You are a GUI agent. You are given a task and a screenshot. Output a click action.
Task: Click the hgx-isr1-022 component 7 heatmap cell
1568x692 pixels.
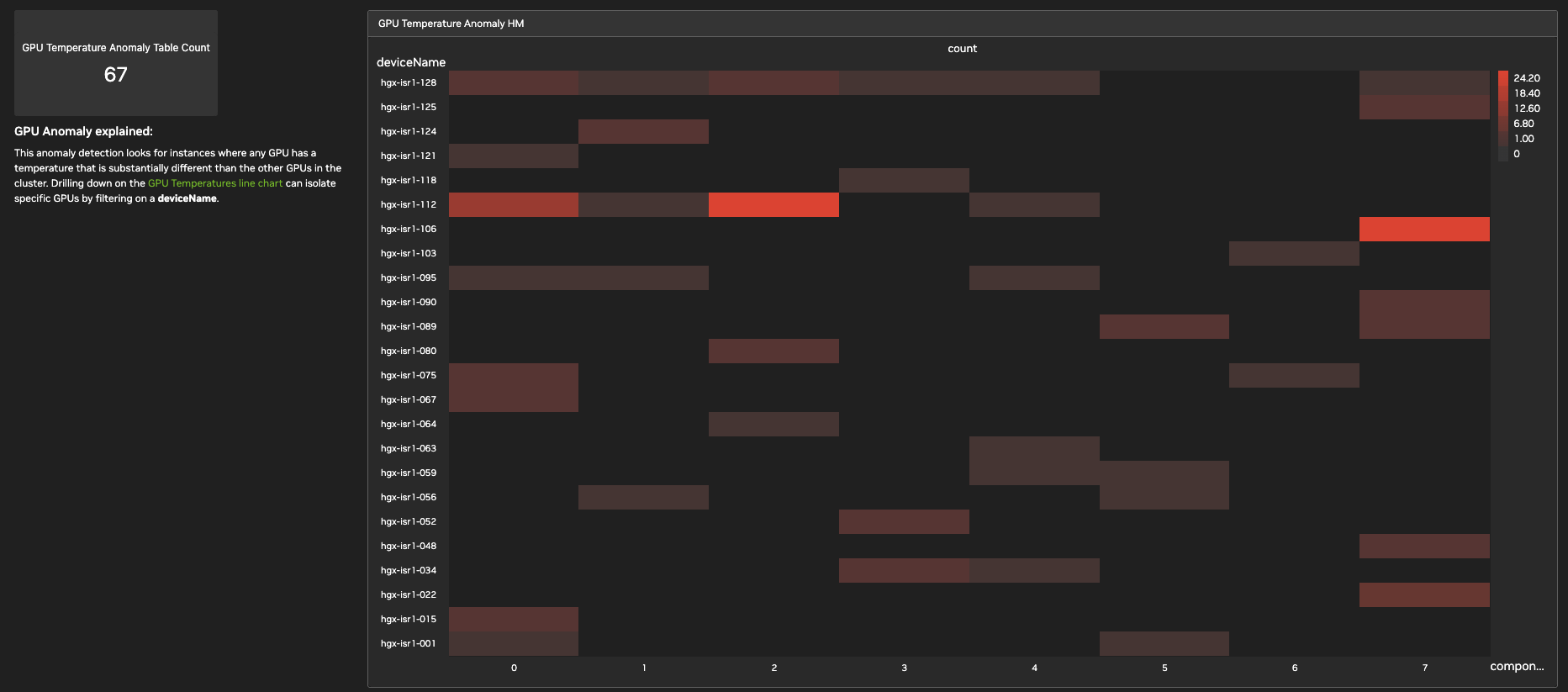click(x=1424, y=594)
